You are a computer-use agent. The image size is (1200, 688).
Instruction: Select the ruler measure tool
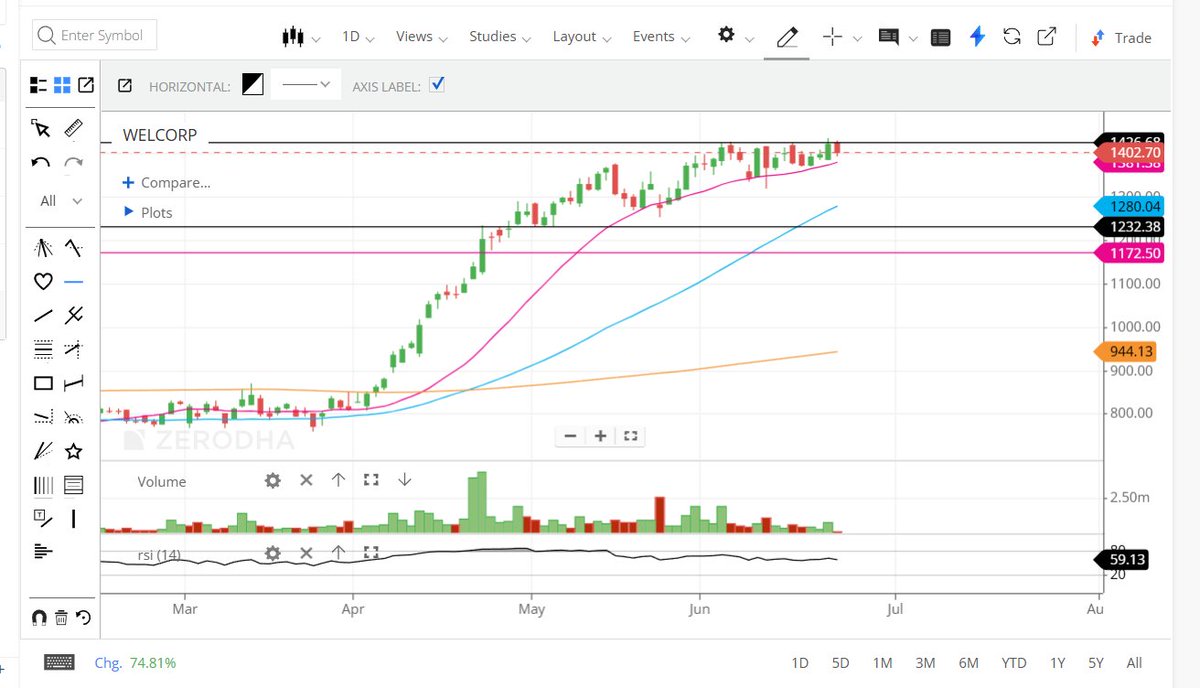[x=73, y=128]
